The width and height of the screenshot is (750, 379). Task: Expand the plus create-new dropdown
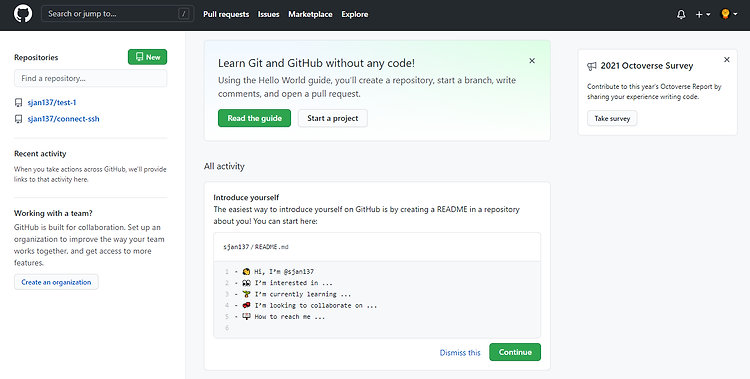[x=703, y=14]
